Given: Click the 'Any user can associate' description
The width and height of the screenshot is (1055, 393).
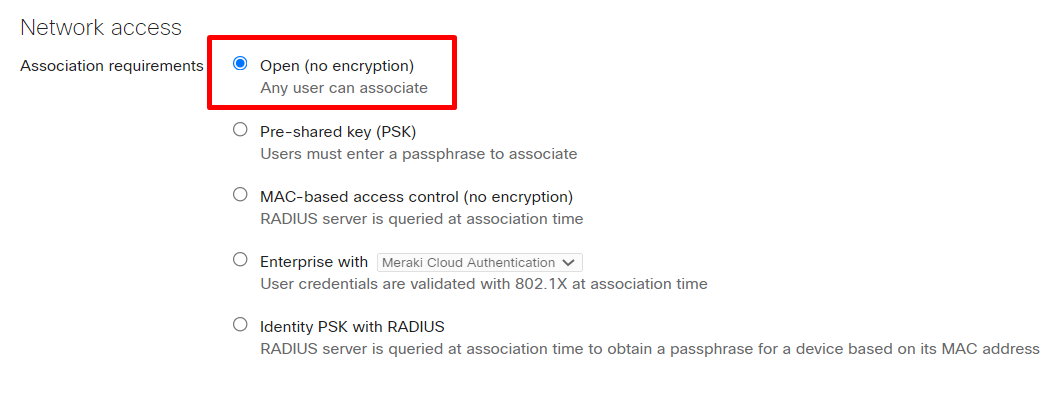Looking at the screenshot, I should (x=344, y=88).
